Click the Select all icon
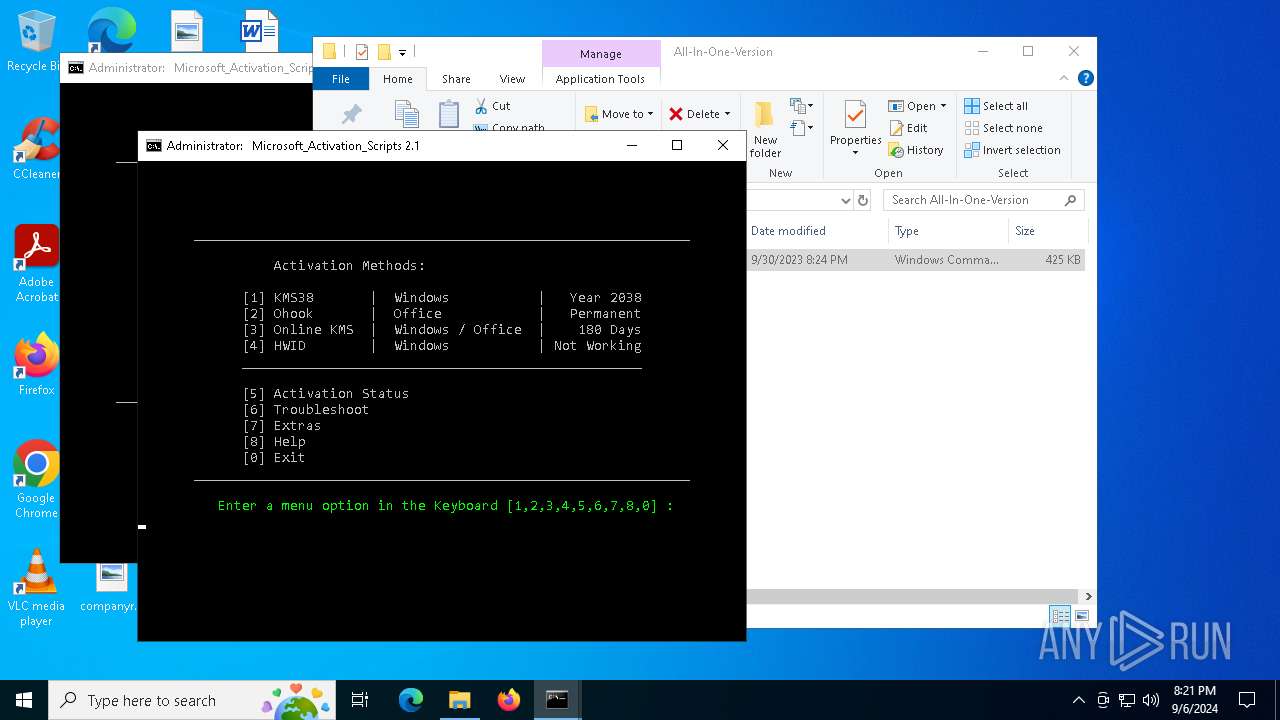Image resolution: width=1280 pixels, height=720 pixels. [972, 106]
